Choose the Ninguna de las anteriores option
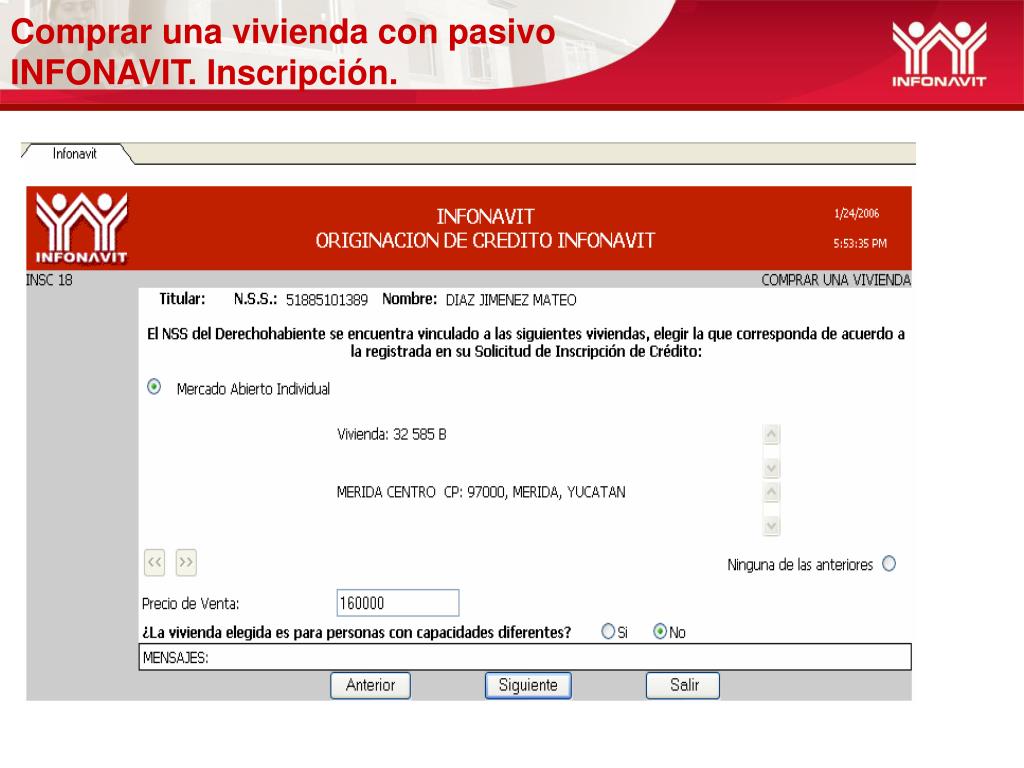The image size is (1024, 768). click(x=889, y=564)
